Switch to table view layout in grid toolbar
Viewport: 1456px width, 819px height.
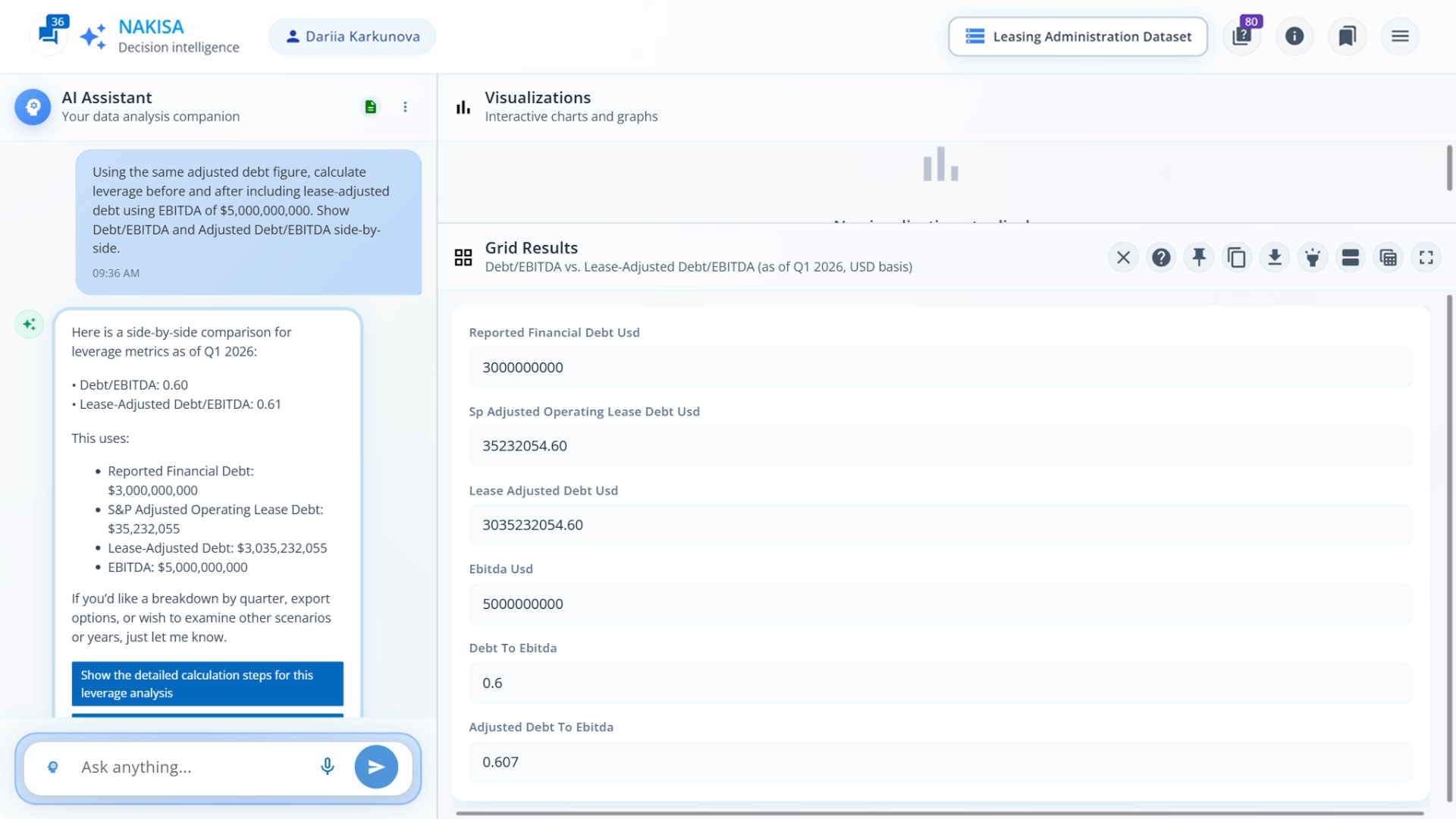1389,258
